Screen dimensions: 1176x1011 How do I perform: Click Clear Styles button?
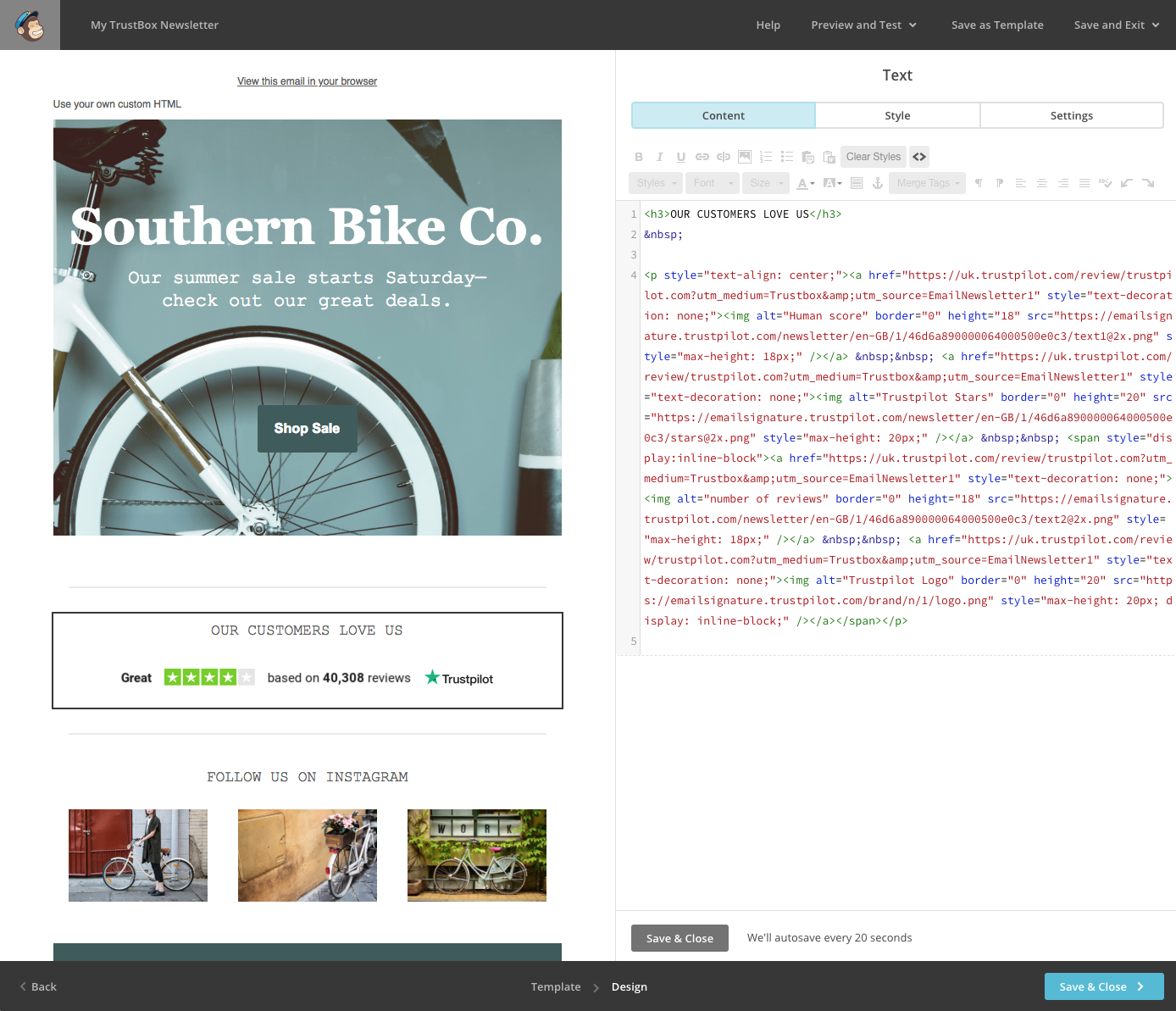(874, 157)
